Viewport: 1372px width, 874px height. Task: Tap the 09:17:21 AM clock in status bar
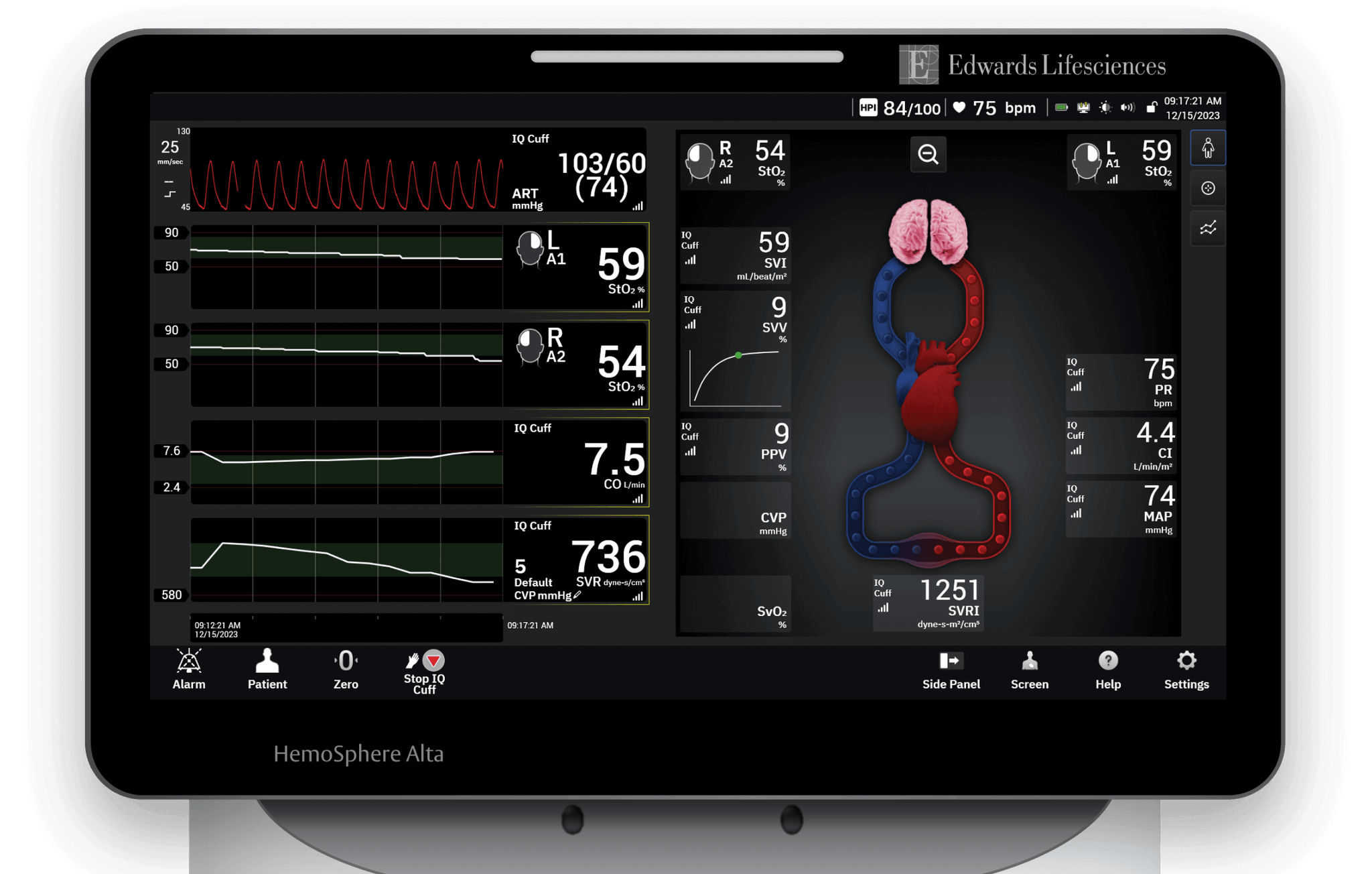1192,101
